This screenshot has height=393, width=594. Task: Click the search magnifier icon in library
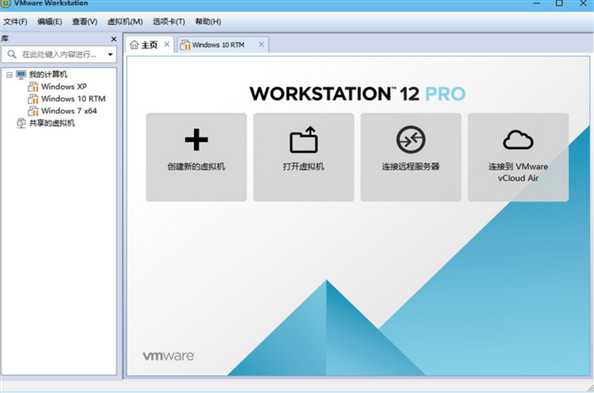tap(12, 54)
